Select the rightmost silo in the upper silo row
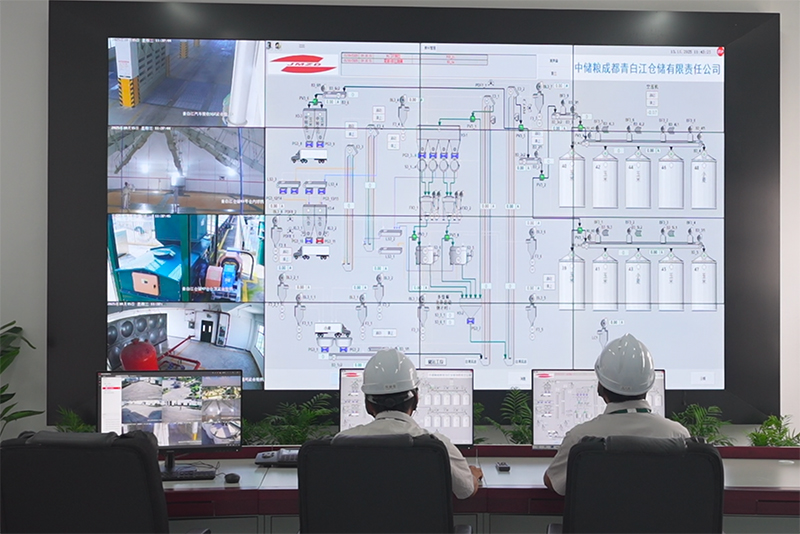 coord(703,180)
